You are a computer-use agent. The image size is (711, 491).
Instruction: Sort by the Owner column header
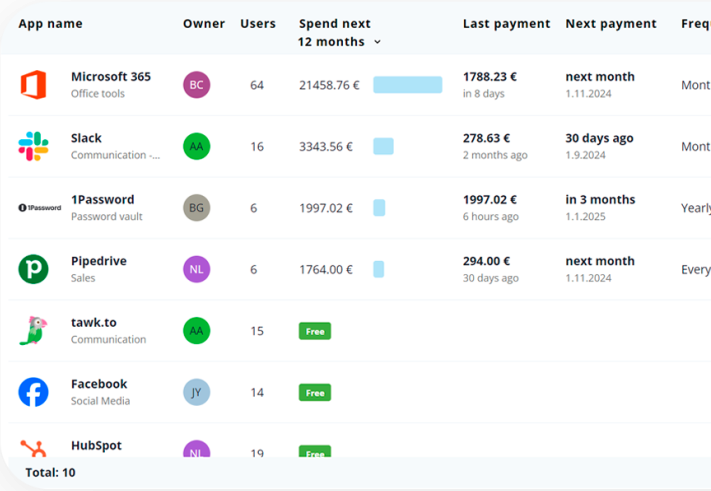pyautogui.click(x=204, y=24)
